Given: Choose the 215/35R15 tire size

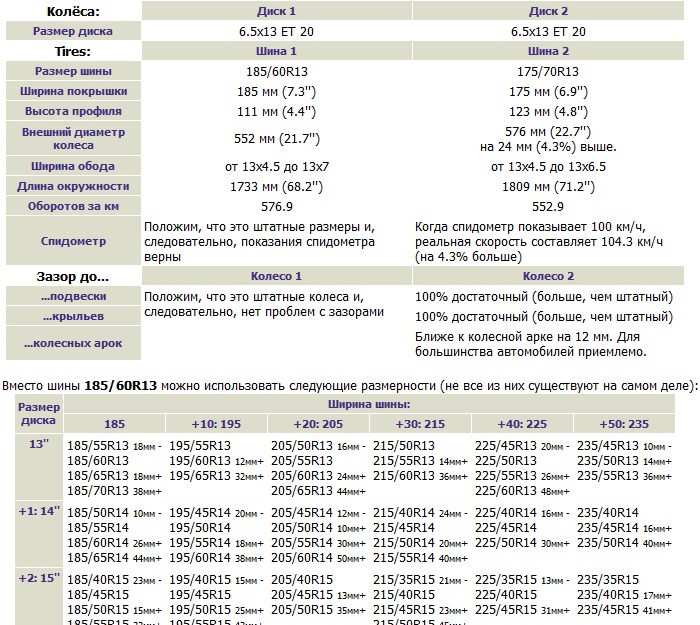Looking at the screenshot, I should tap(403, 579).
